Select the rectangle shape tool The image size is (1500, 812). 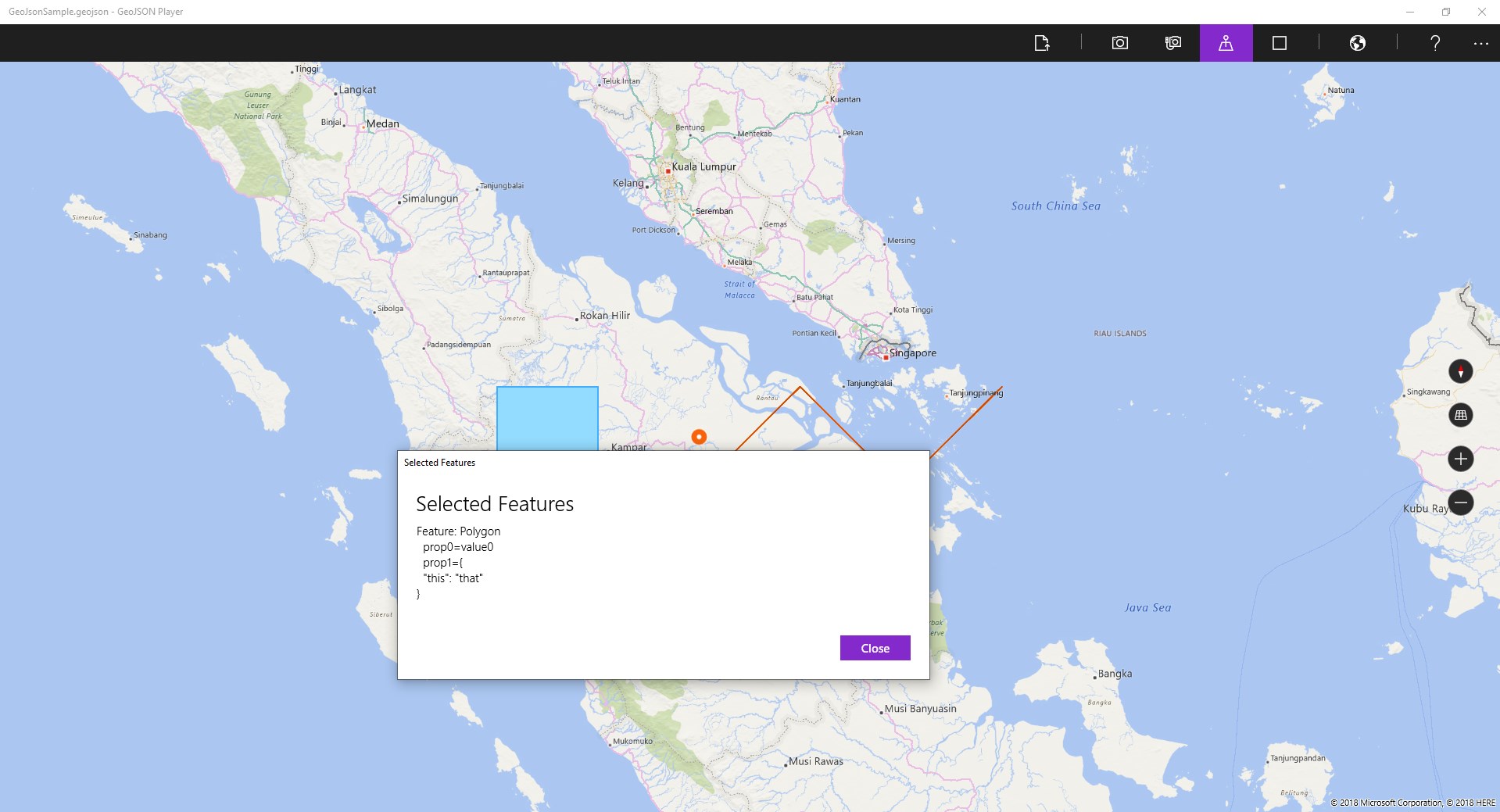(x=1280, y=43)
